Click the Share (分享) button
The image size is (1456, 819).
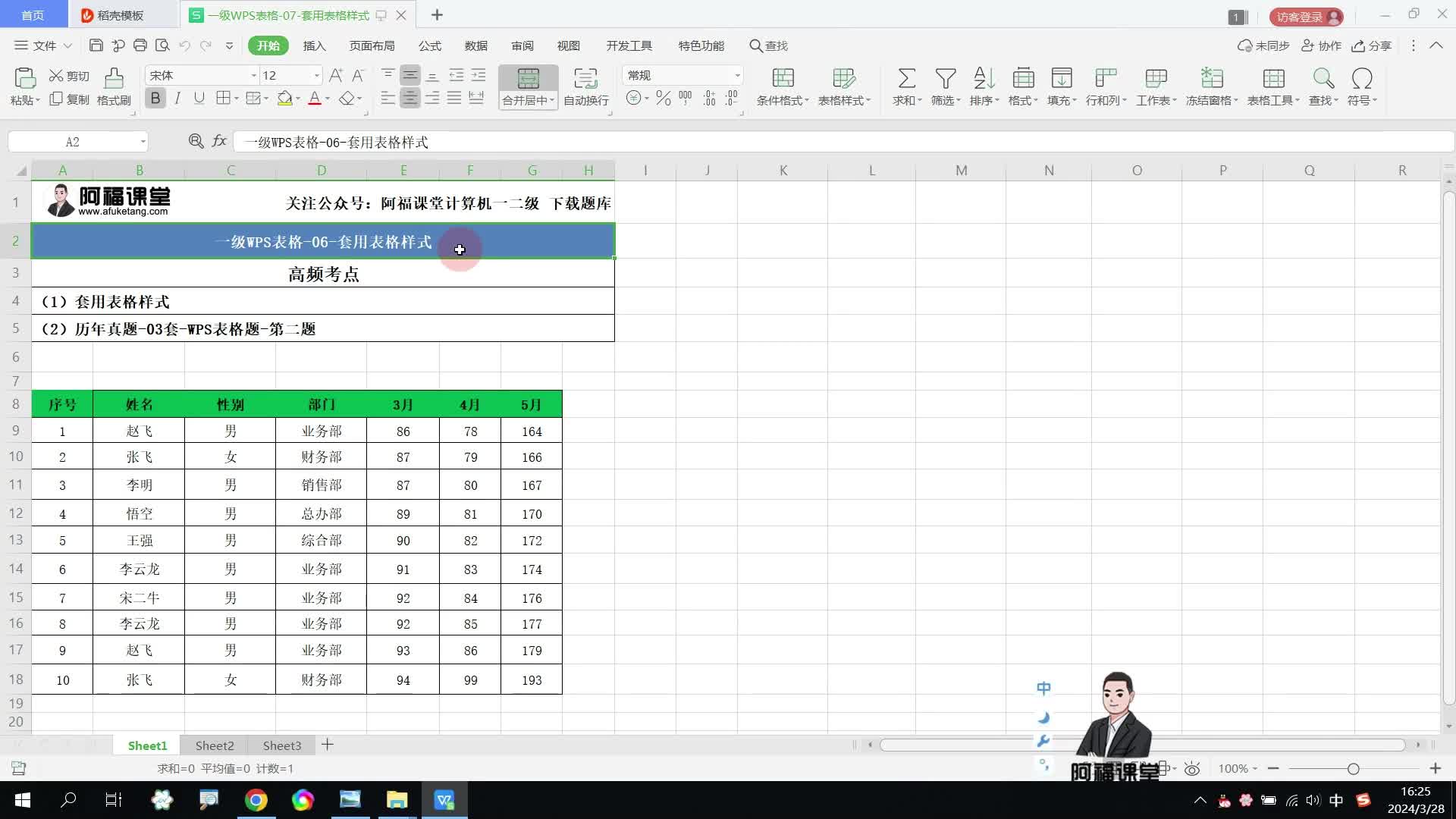1372,45
